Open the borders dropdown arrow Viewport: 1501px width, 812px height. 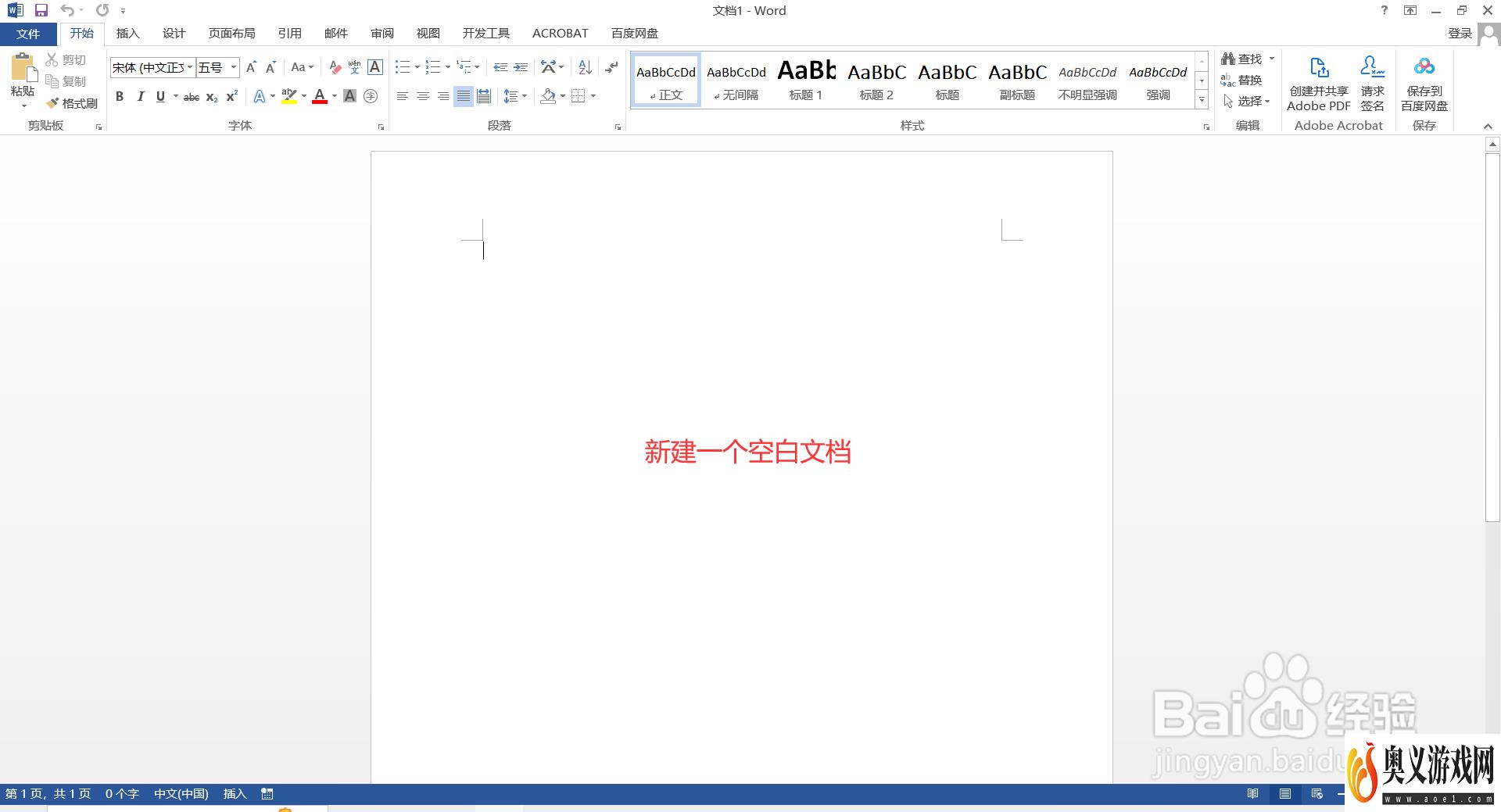click(x=594, y=96)
